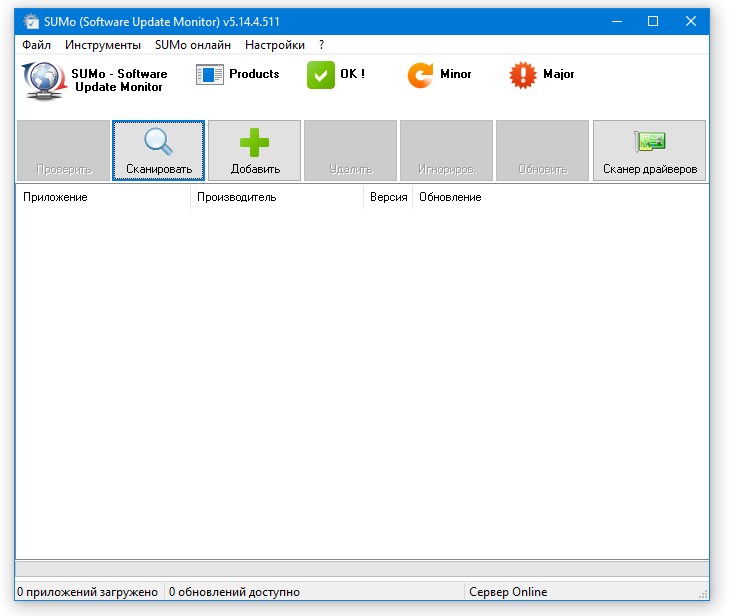
Task: Click the disabled Проверить button
Action: pyautogui.click(x=64, y=151)
